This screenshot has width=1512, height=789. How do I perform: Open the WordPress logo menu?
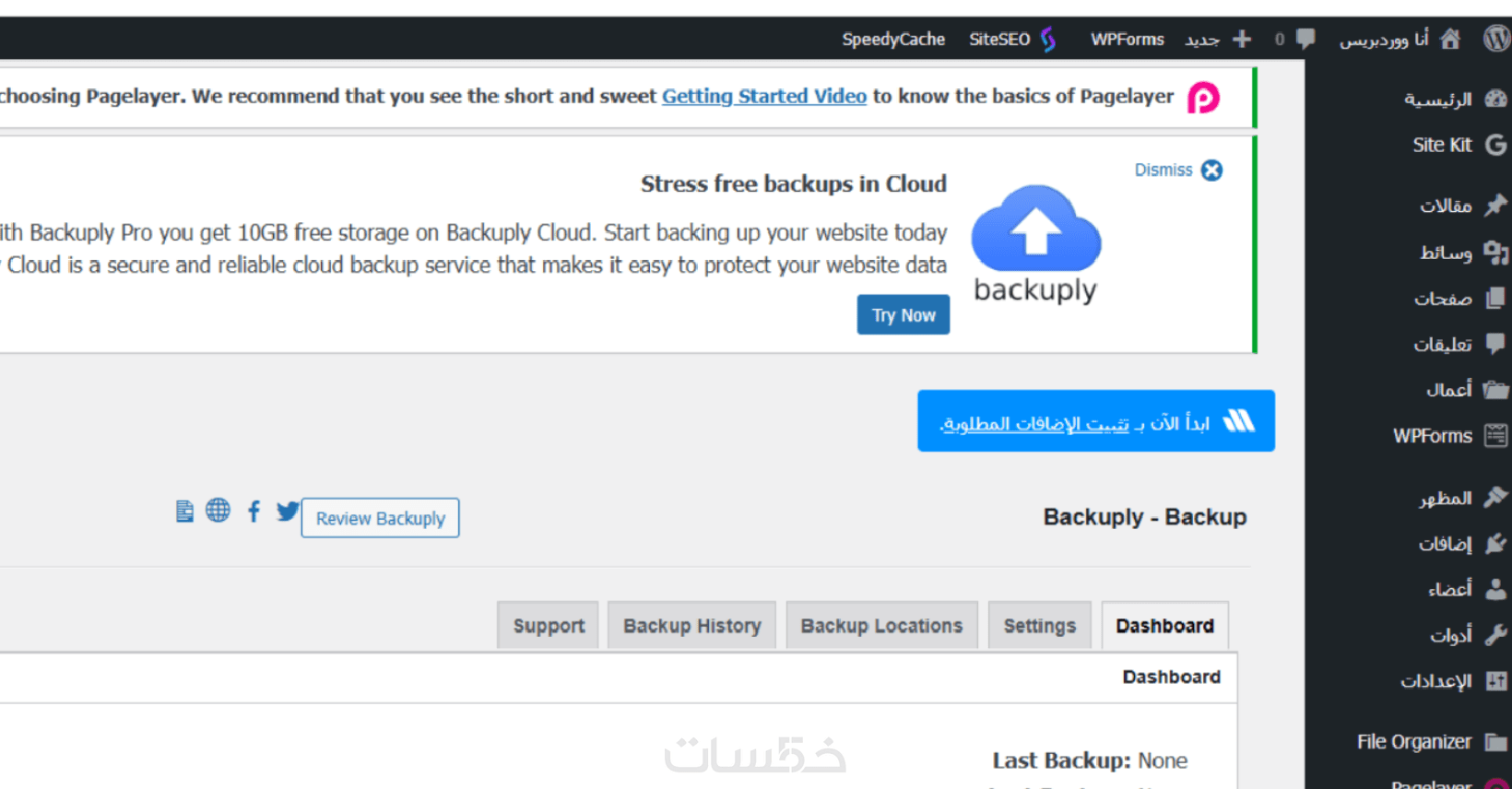click(x=1496, y=39)
